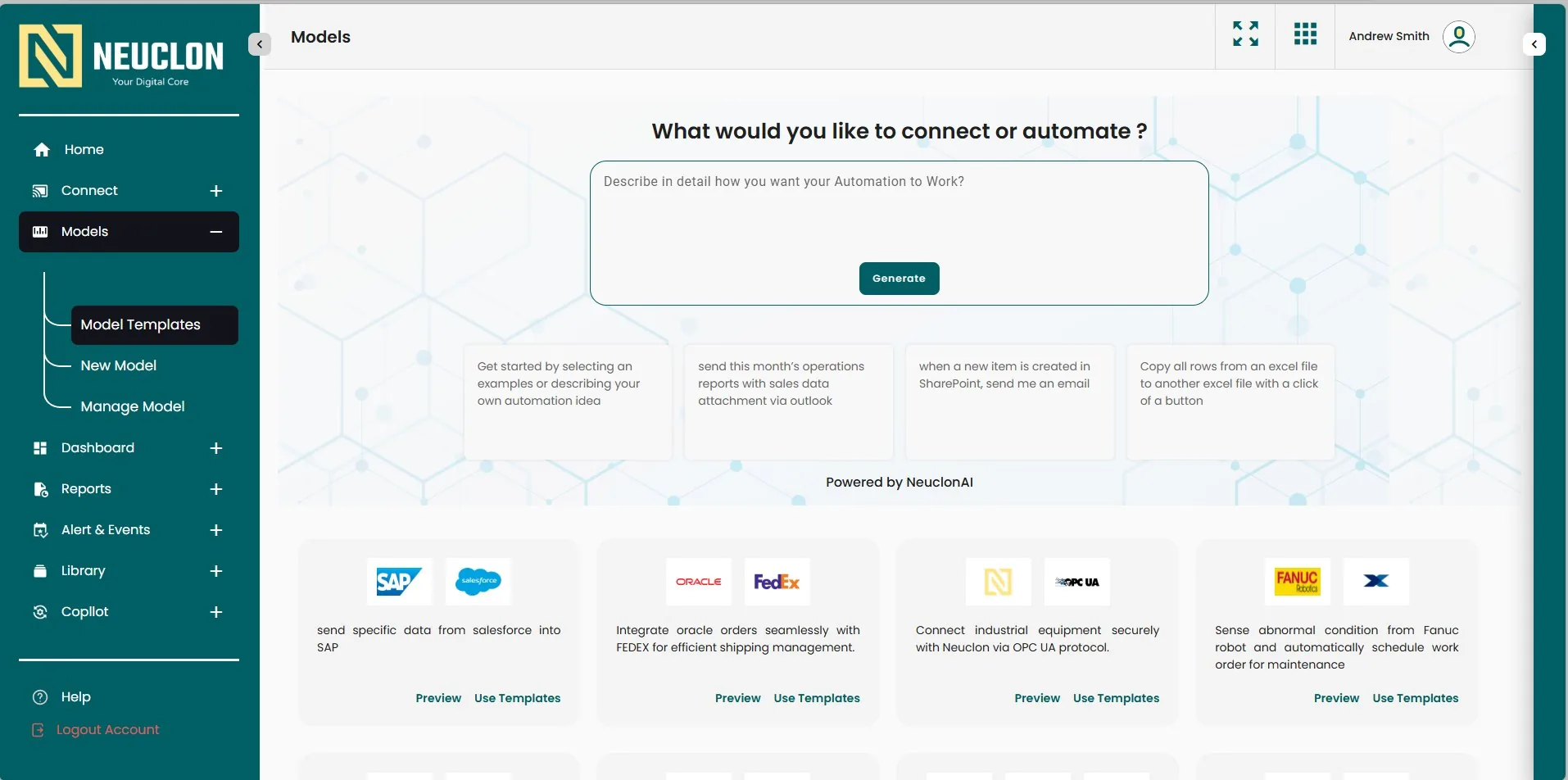Open Help in the sidebar
The width and height of the screenshot is (1568, 780).
(75, 697)
